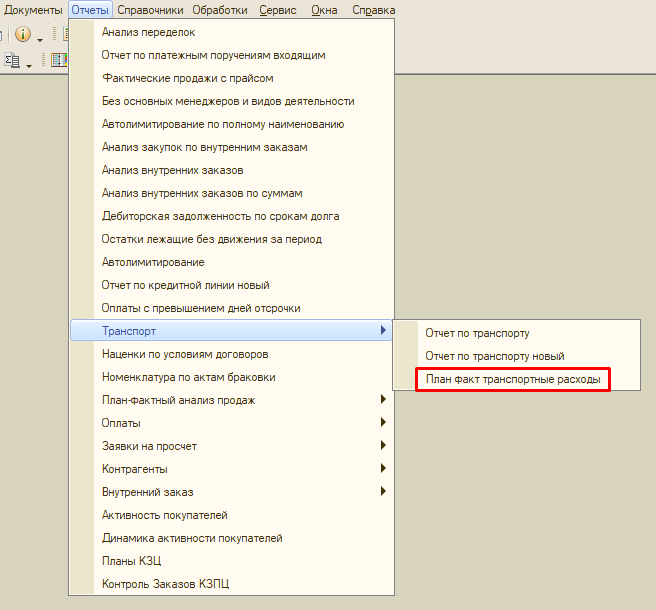Open Отчет по кредитной линии новый
This screenshot has width=656, height=610.
pyautogui.click(x=231, y=285)
